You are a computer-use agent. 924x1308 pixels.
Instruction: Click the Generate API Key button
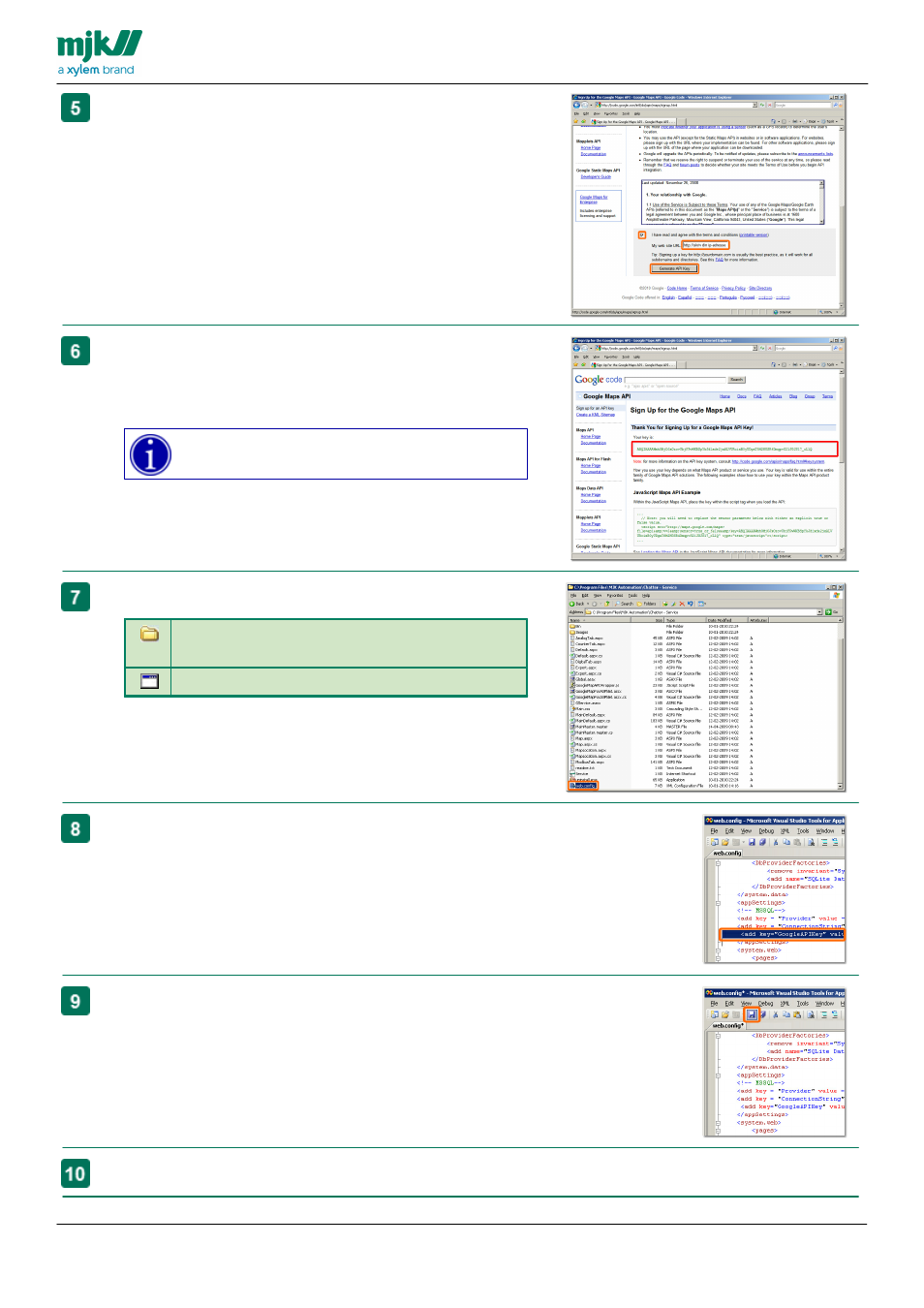[674, 268]
